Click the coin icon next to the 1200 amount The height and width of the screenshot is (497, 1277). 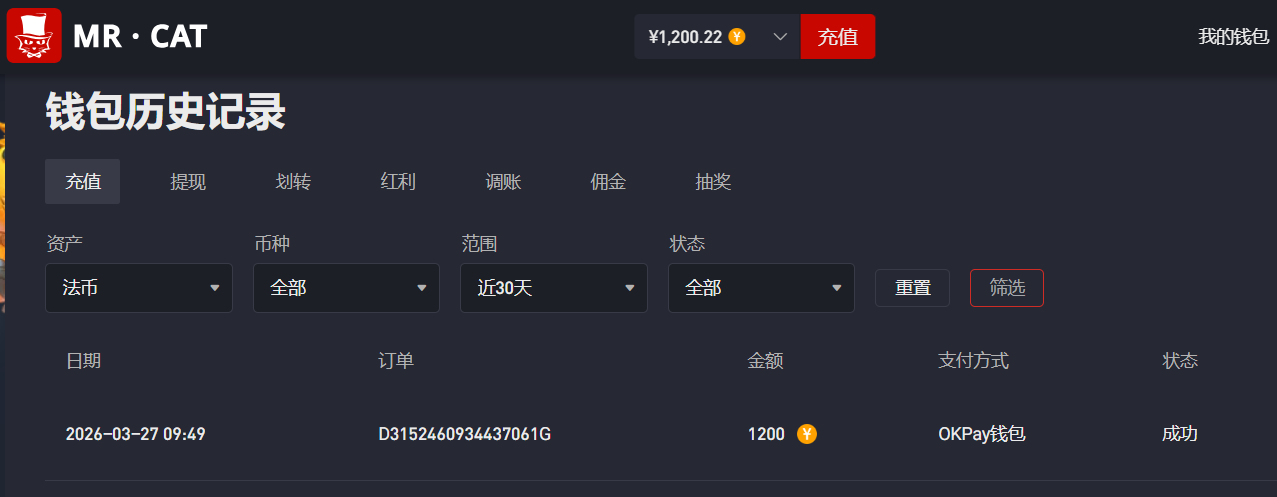807,434
